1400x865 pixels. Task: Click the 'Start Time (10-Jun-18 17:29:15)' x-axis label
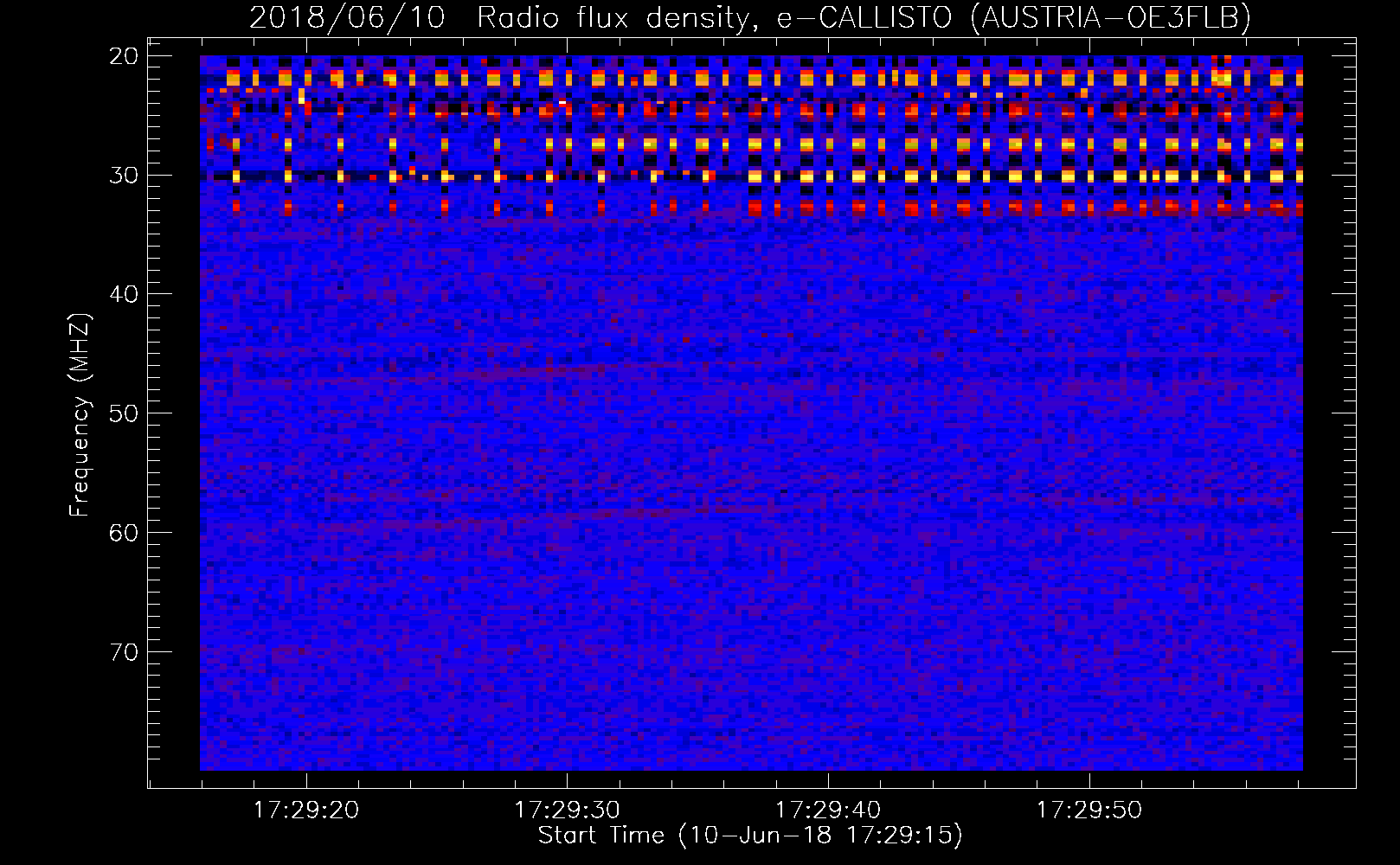click(750, 836)
